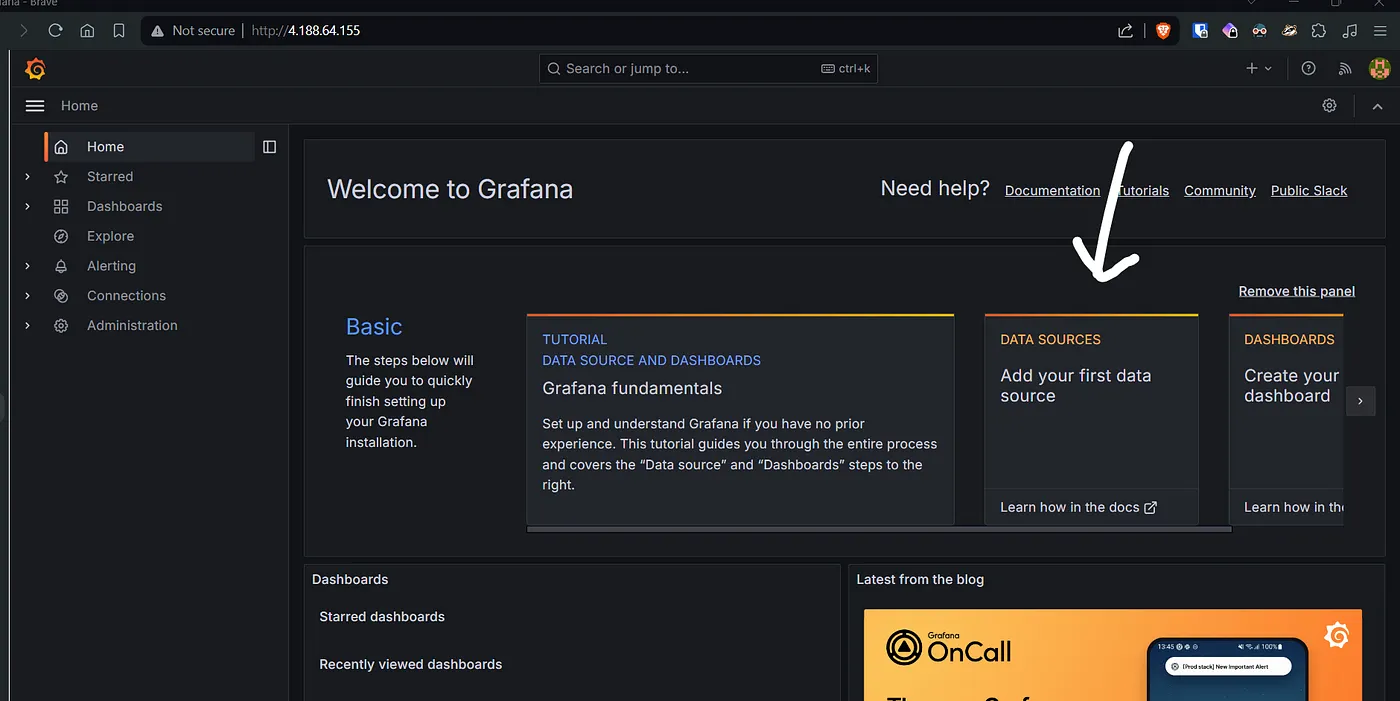
Task: Collapse the top bar with chevron
Action: click(1377, 106)
